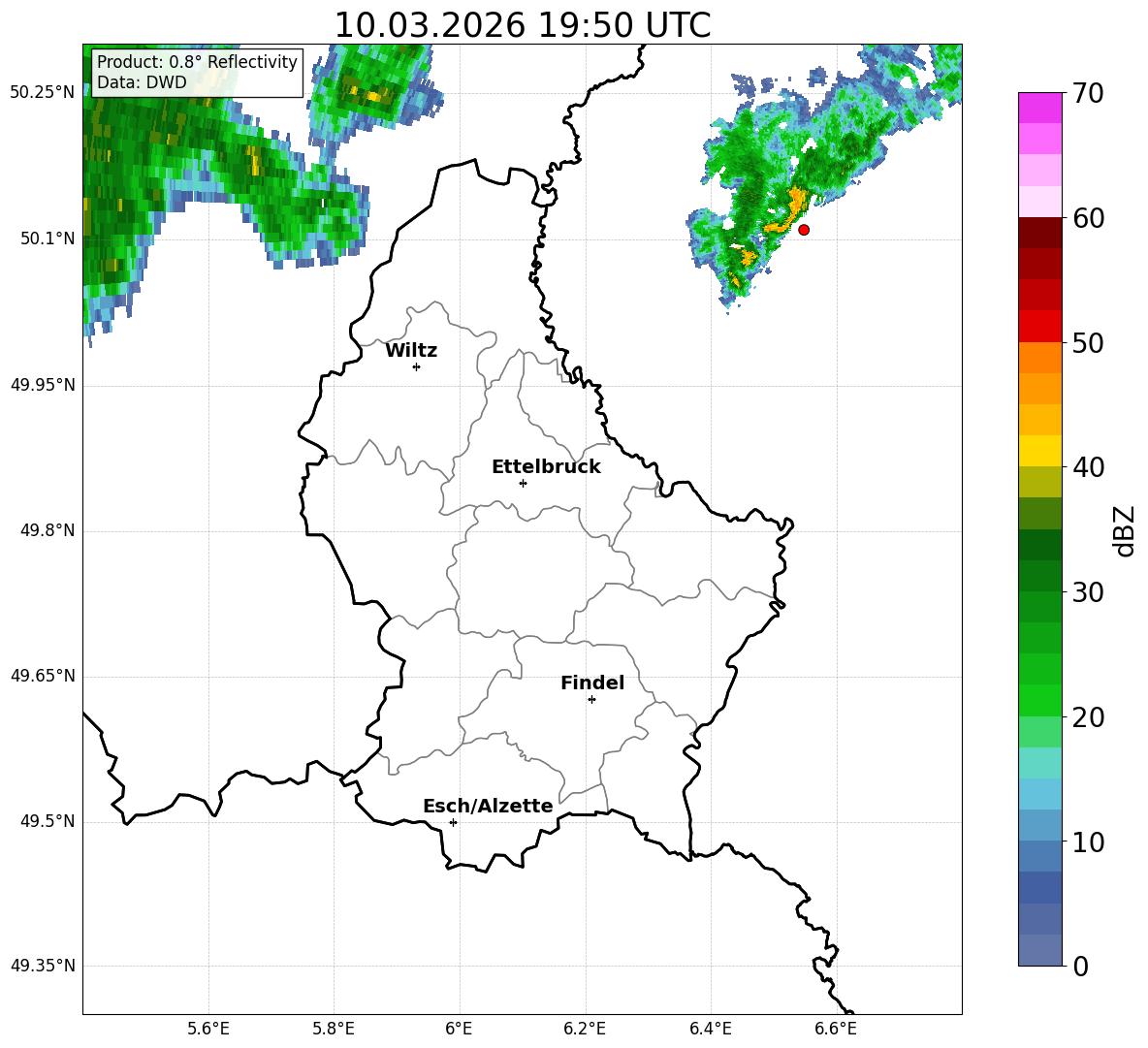Click the orange high-reflectivity core near the red dot
The image size is (1148, 1048).
click(x=786, y=211)
